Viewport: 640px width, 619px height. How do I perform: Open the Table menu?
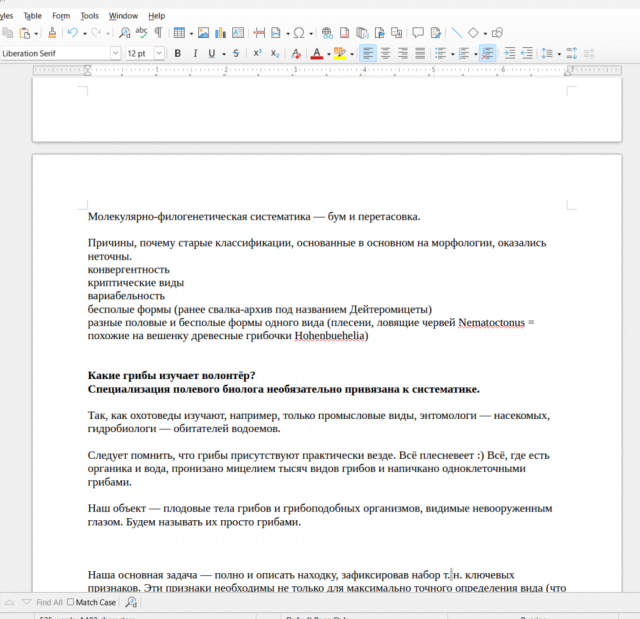pos(32,16)
